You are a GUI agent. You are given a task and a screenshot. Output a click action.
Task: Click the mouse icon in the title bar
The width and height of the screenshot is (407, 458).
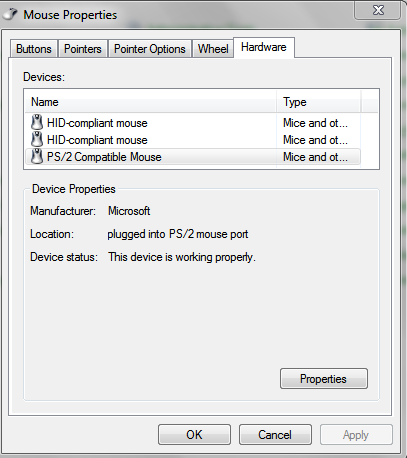point(9,14)
